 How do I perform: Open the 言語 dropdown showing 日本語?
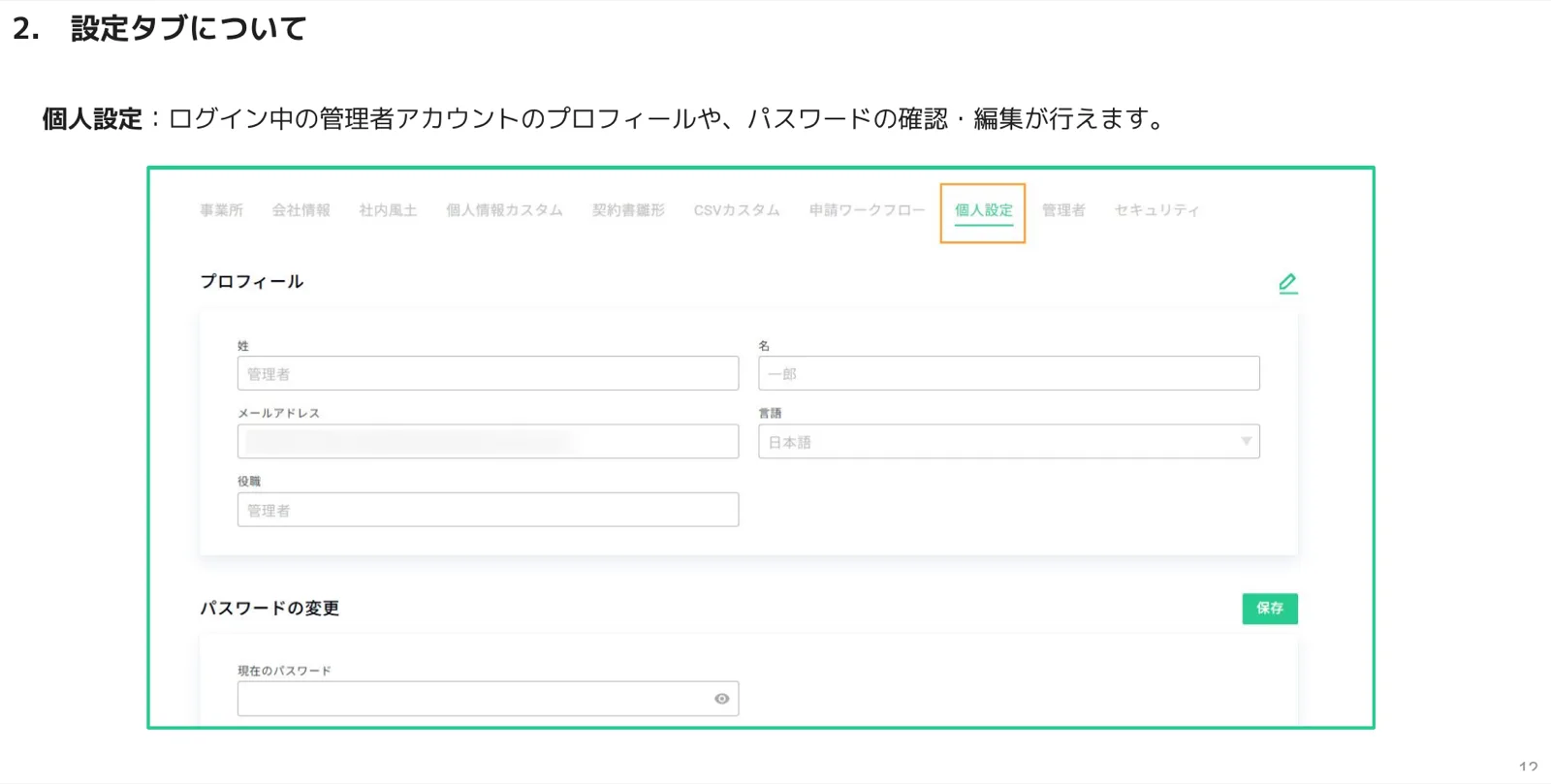point(1008,442)
